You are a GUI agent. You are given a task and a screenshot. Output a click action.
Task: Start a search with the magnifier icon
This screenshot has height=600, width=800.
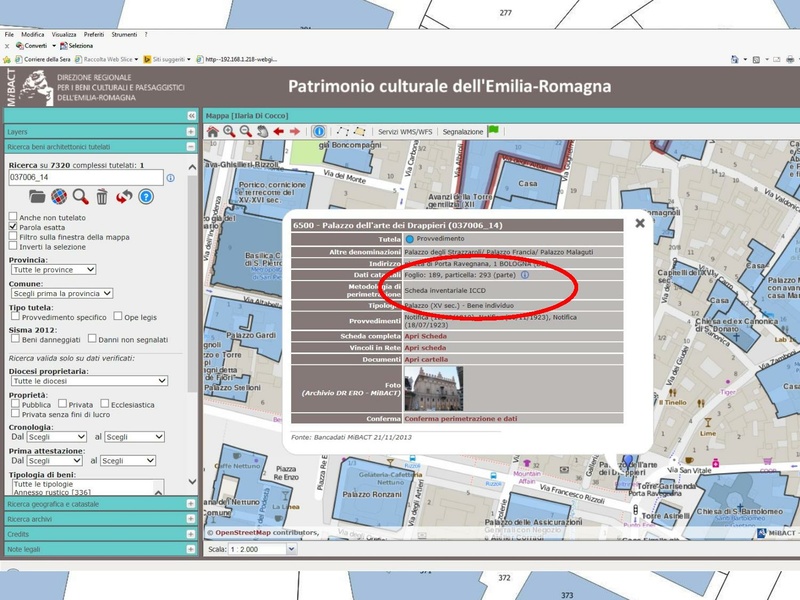click(80, 196)
